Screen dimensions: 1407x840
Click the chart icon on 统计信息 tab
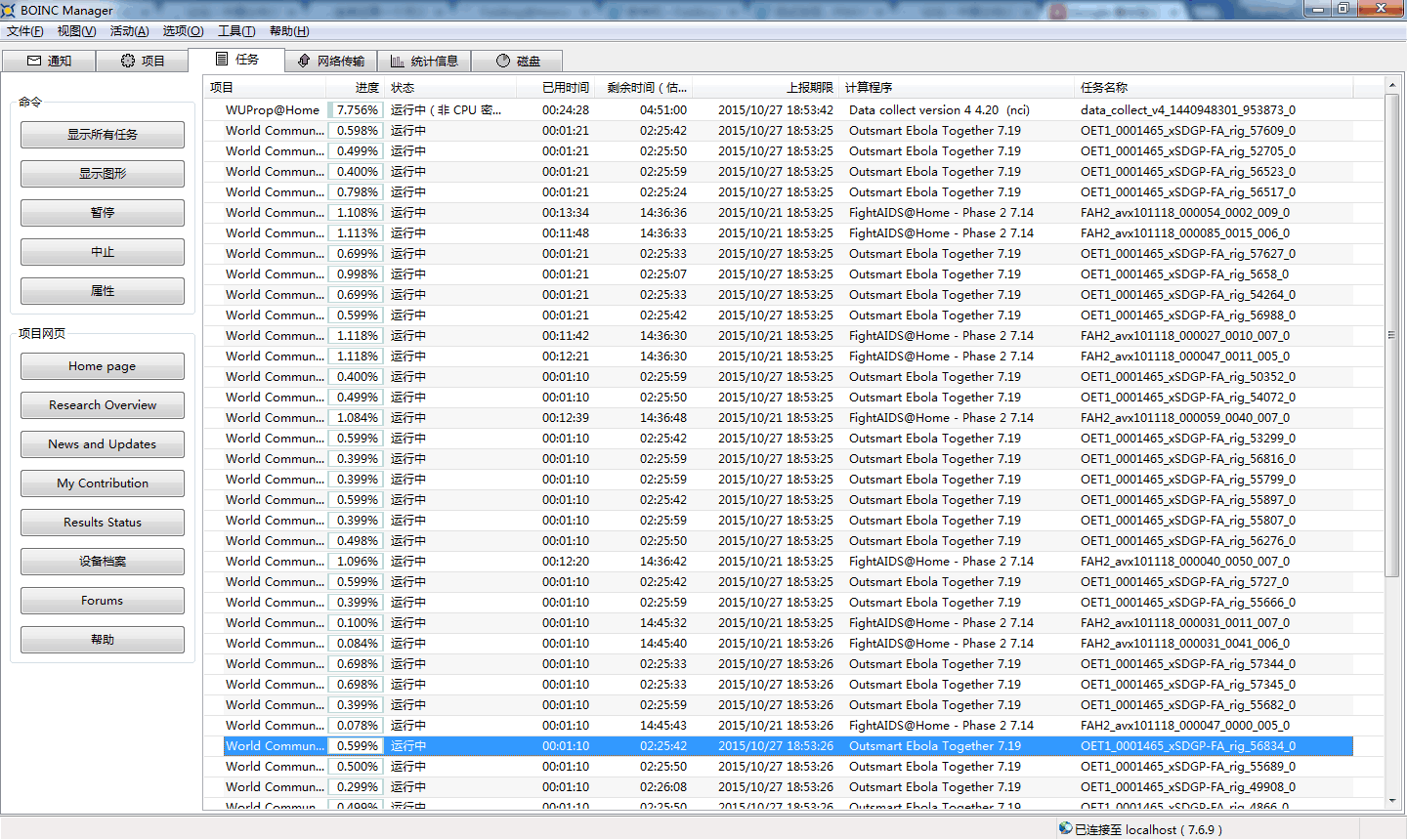398,61
